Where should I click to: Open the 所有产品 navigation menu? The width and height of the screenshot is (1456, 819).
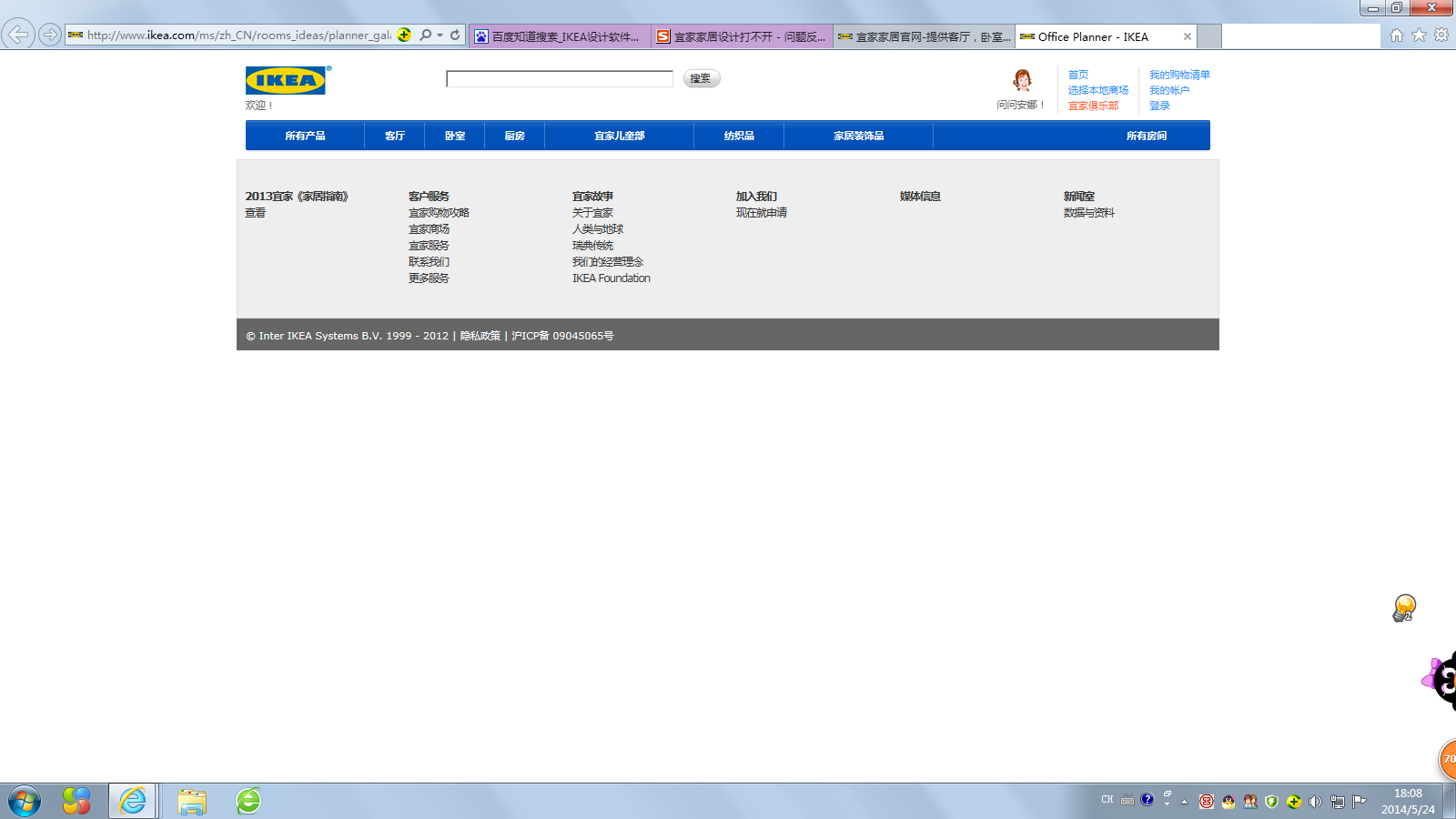pyautogui.click(x=305, y=136)
